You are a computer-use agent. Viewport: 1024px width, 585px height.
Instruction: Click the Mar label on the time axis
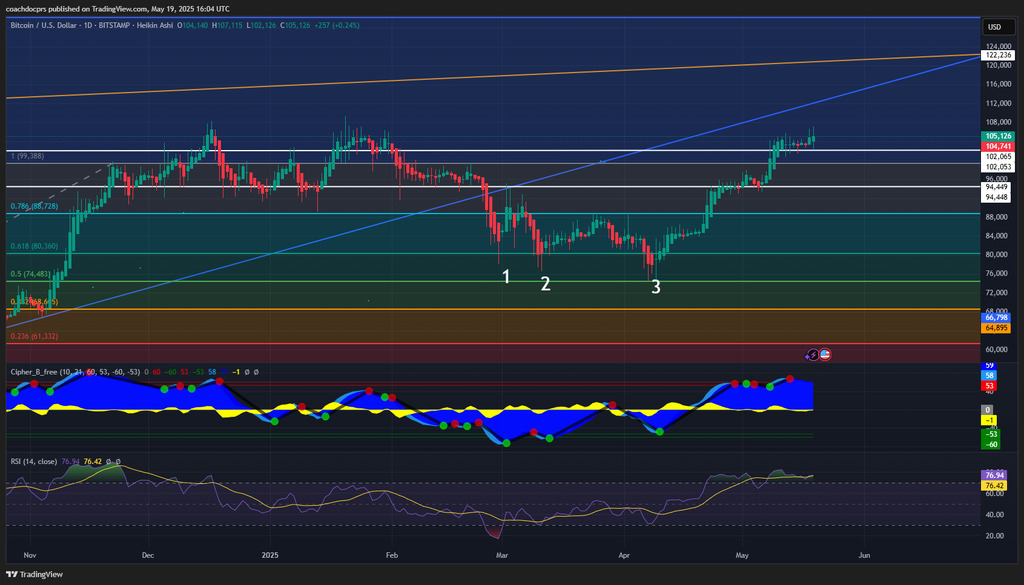click(x=501, y=553)
